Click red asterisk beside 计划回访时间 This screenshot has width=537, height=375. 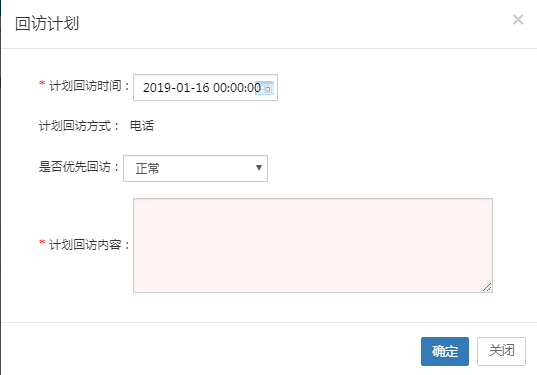click(x=42, y=84)
